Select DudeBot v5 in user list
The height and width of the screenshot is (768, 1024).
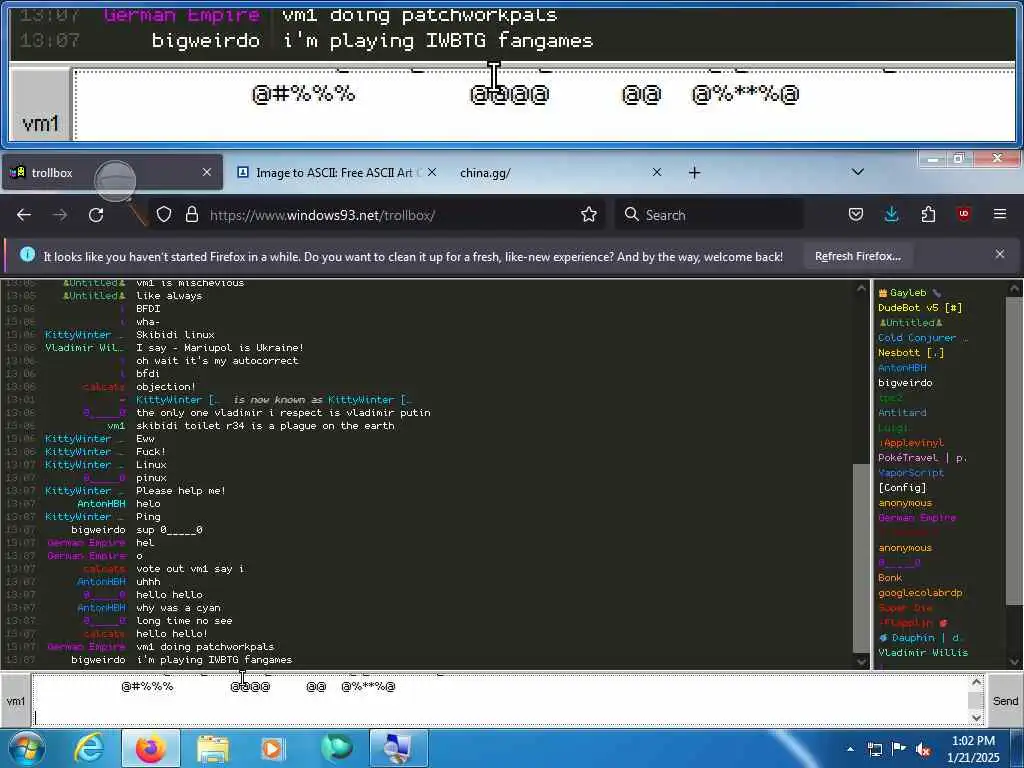point(920,308)
